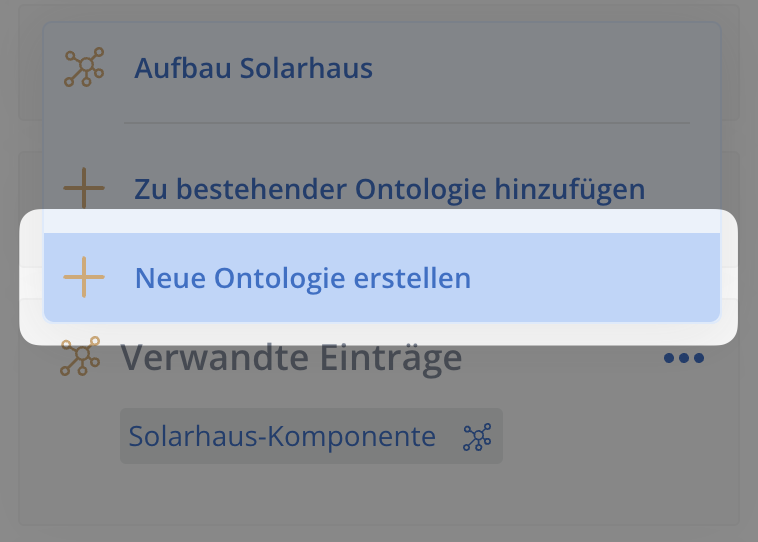The height and width of the screenshot is (542, 758).
Task: Click the plus icon for Zu bestehender Ontologie hinzufügen
Action: click(84, 188)
